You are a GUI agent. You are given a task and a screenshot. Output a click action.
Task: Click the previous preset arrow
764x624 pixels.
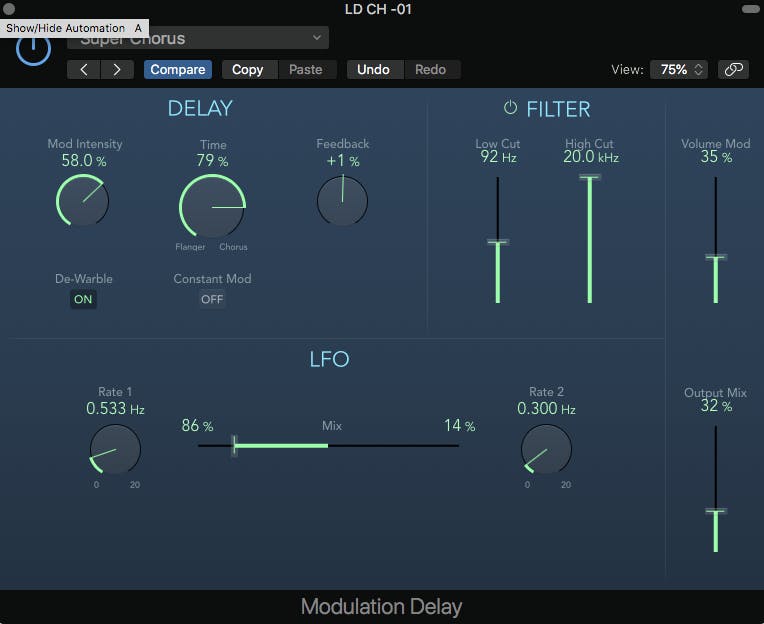click(84, 69)
